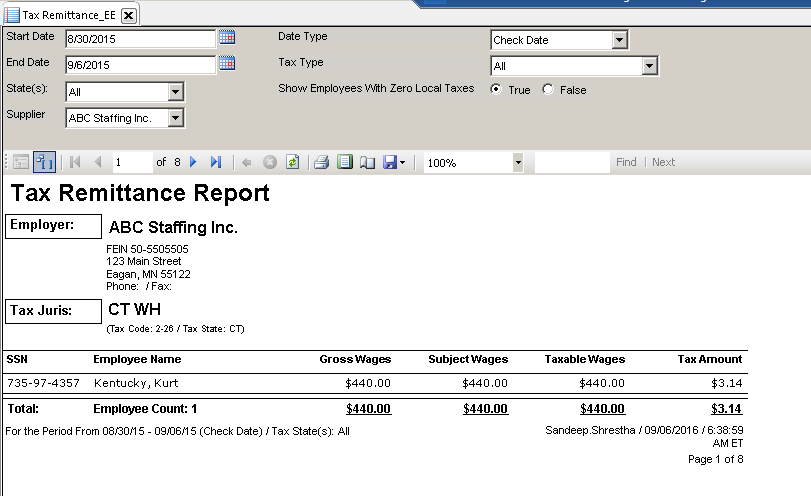Click the Tax Remittance_EE tab icon
811x496 pixels.
tap(12, 15)
